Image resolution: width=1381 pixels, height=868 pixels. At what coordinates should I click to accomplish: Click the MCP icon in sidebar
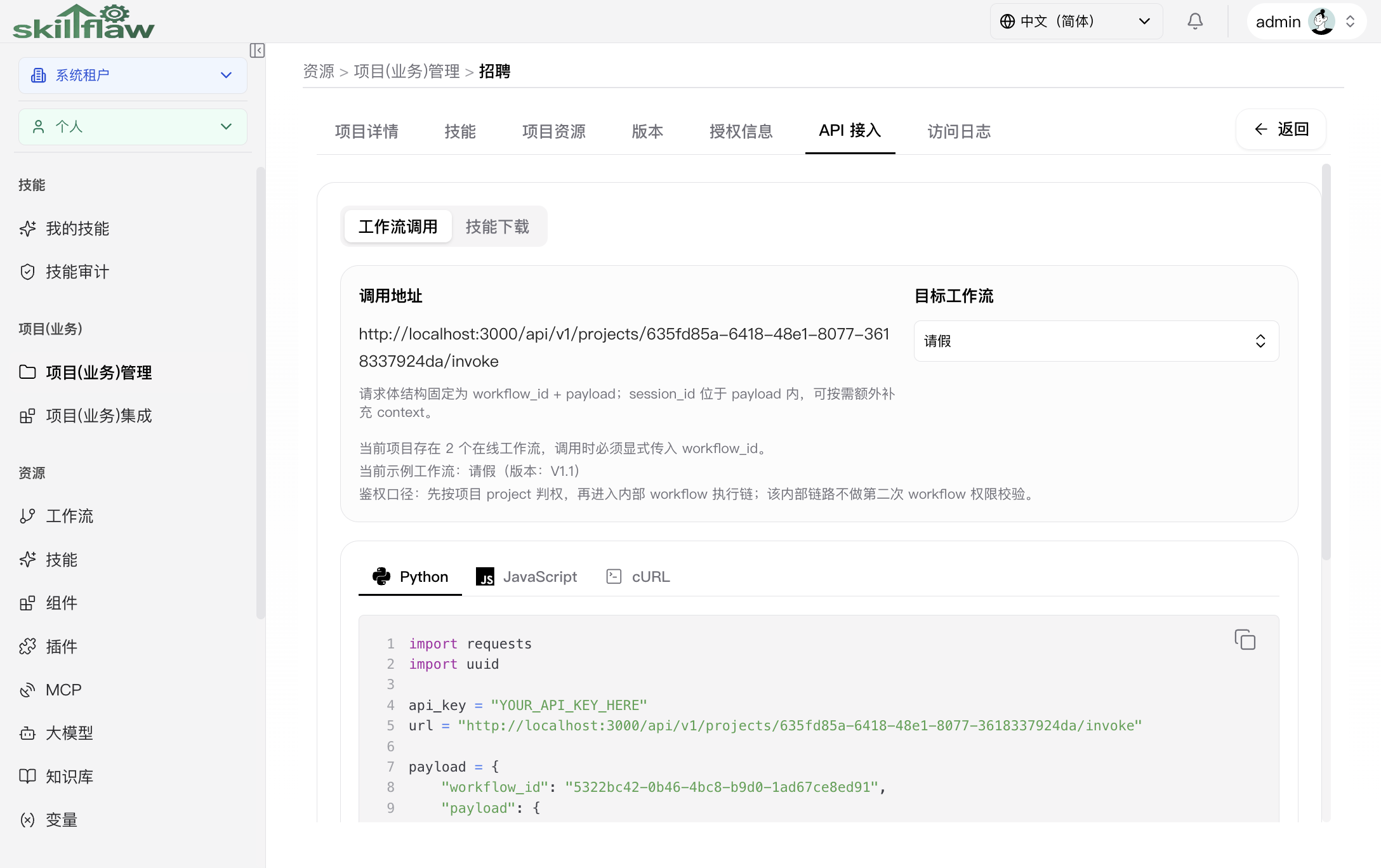tap(27, 690)
